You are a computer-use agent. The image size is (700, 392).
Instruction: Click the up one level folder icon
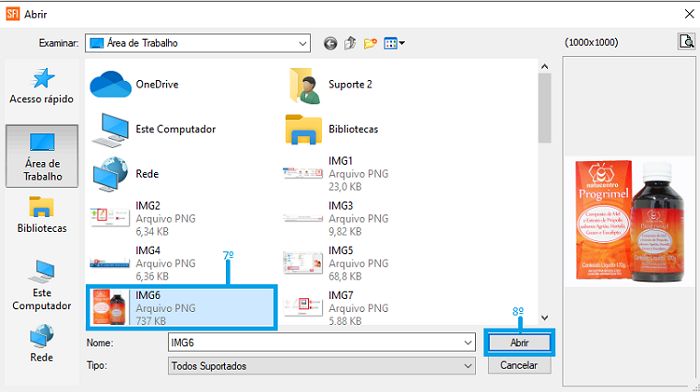350,43
